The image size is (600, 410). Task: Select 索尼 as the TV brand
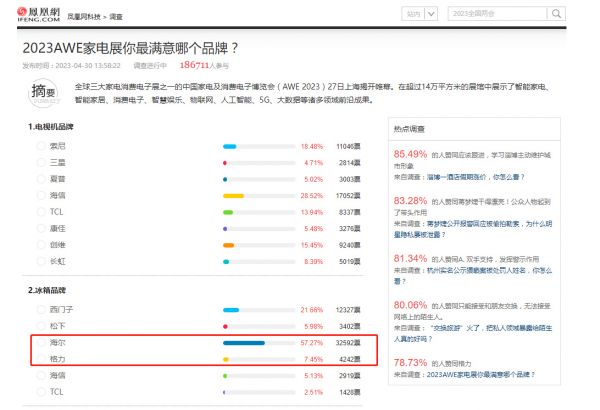pos(41,146)
